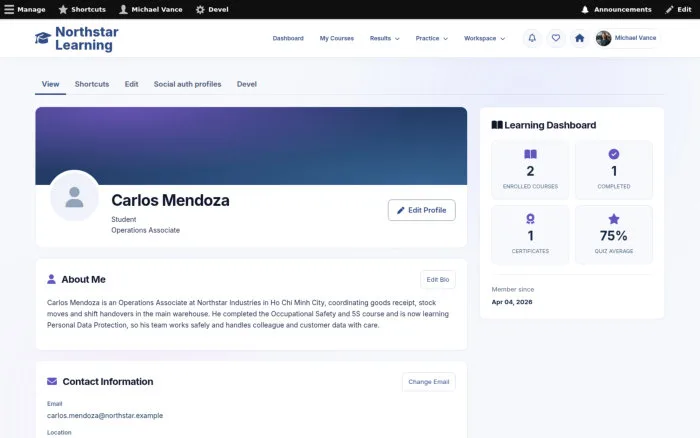Screen dimensions: 700x438
Task: Click Announcements text in admin toolbar
Action: coord(622,9)
